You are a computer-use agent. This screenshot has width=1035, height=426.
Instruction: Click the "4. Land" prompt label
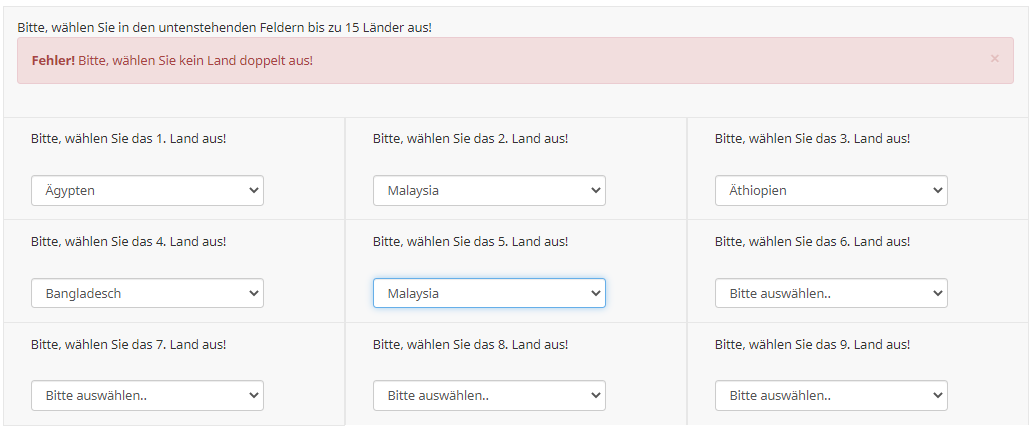tap(129, 241)
